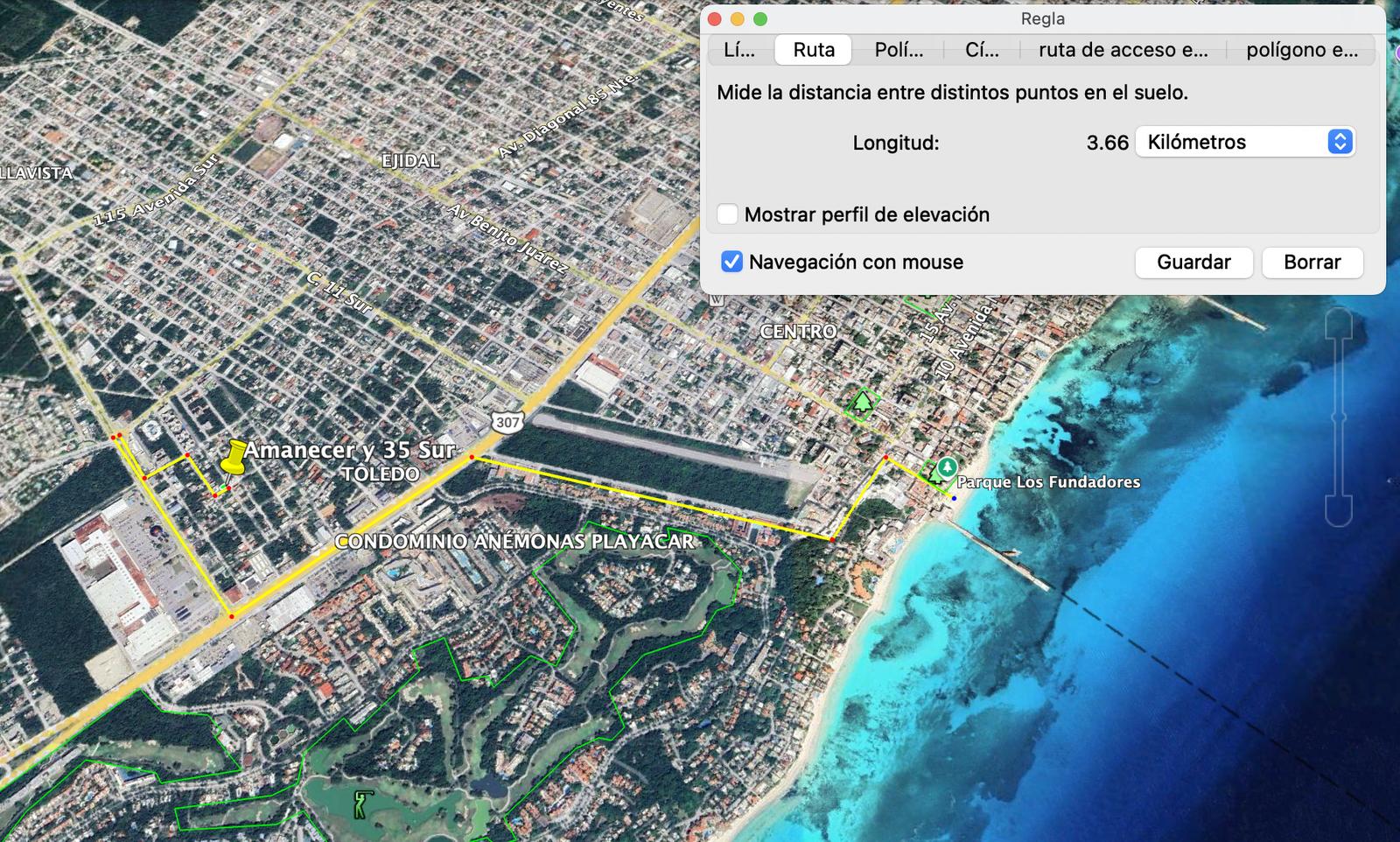1400x842 pixels.
Task: Click the highway 307 shield marker
Action: click(x=507, y=422)
